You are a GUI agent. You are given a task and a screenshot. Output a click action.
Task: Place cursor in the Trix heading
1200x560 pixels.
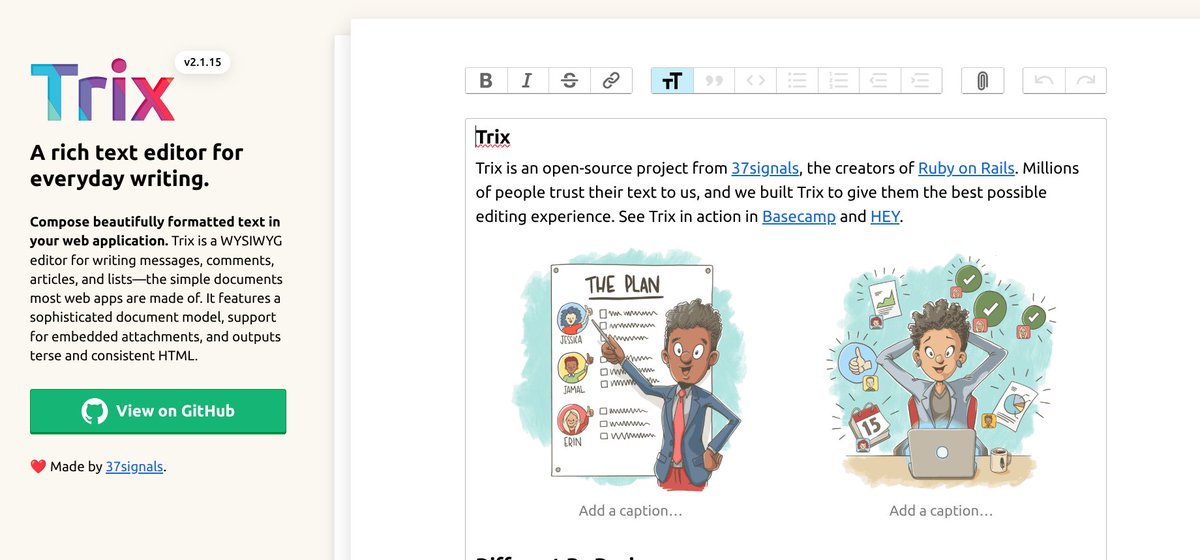493,137
